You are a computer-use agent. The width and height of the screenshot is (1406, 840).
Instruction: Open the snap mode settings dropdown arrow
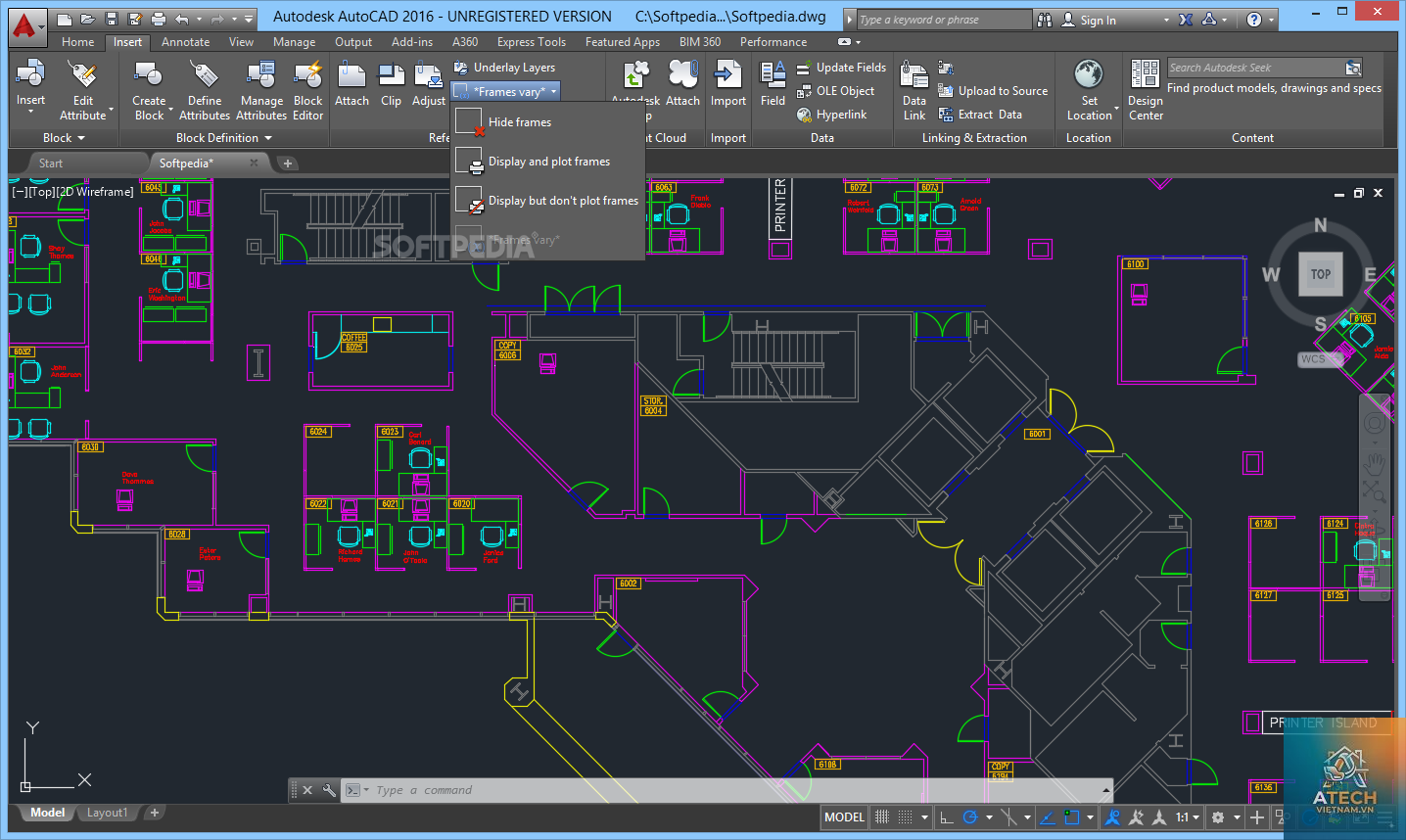(x=925, y=817)
